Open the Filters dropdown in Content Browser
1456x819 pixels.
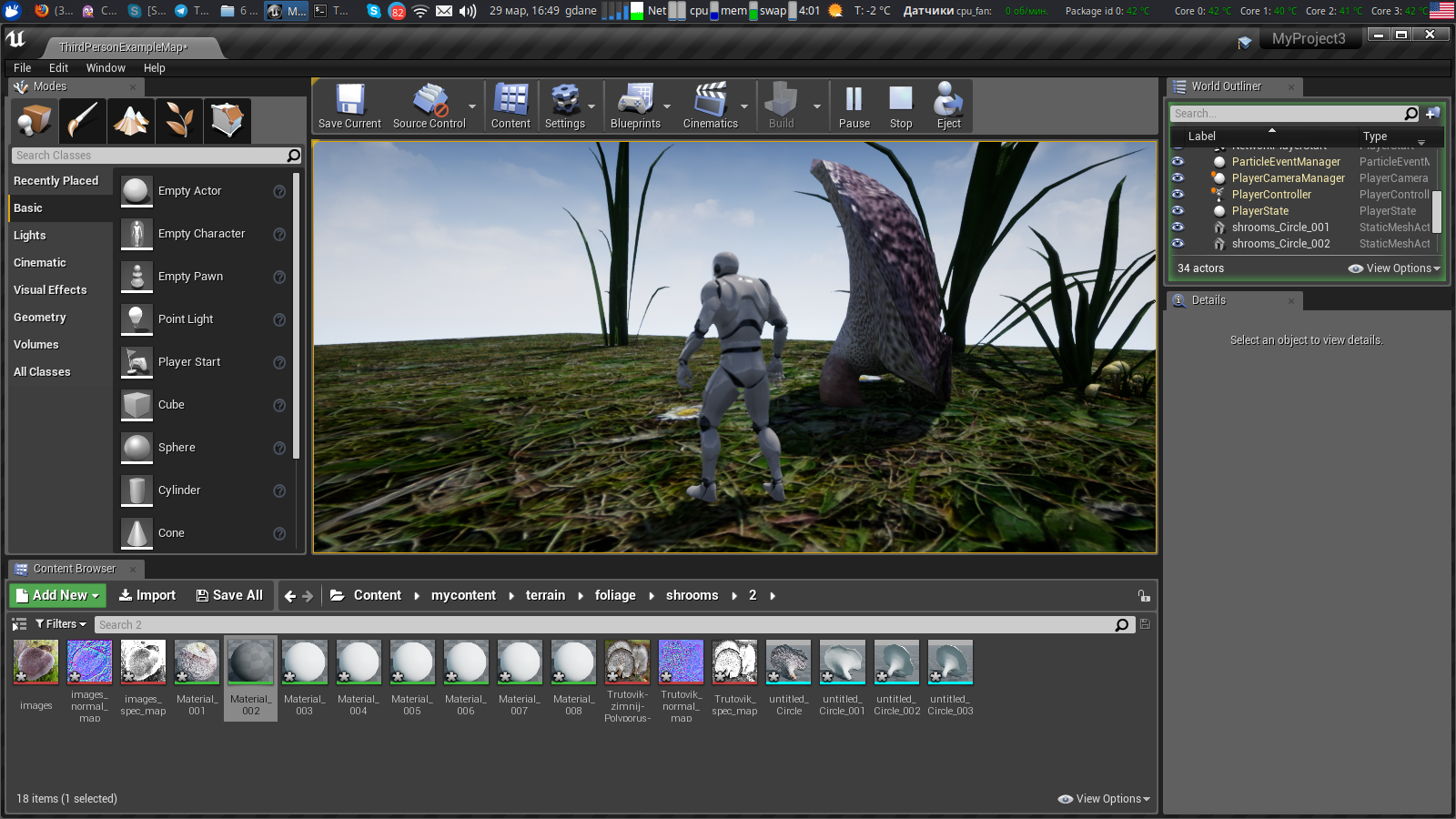(60, 624)
